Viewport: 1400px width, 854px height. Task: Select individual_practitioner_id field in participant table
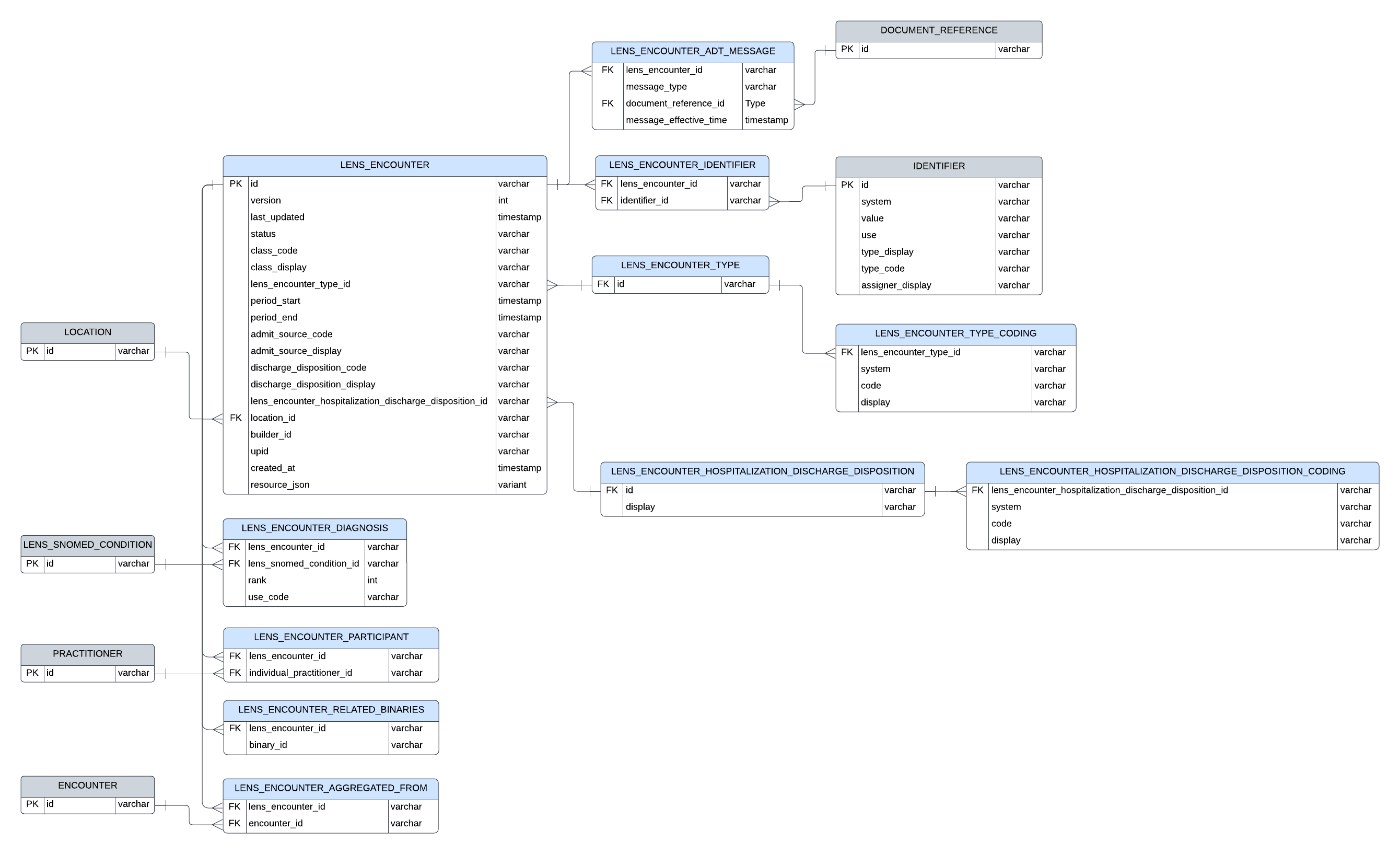point(300,673)
